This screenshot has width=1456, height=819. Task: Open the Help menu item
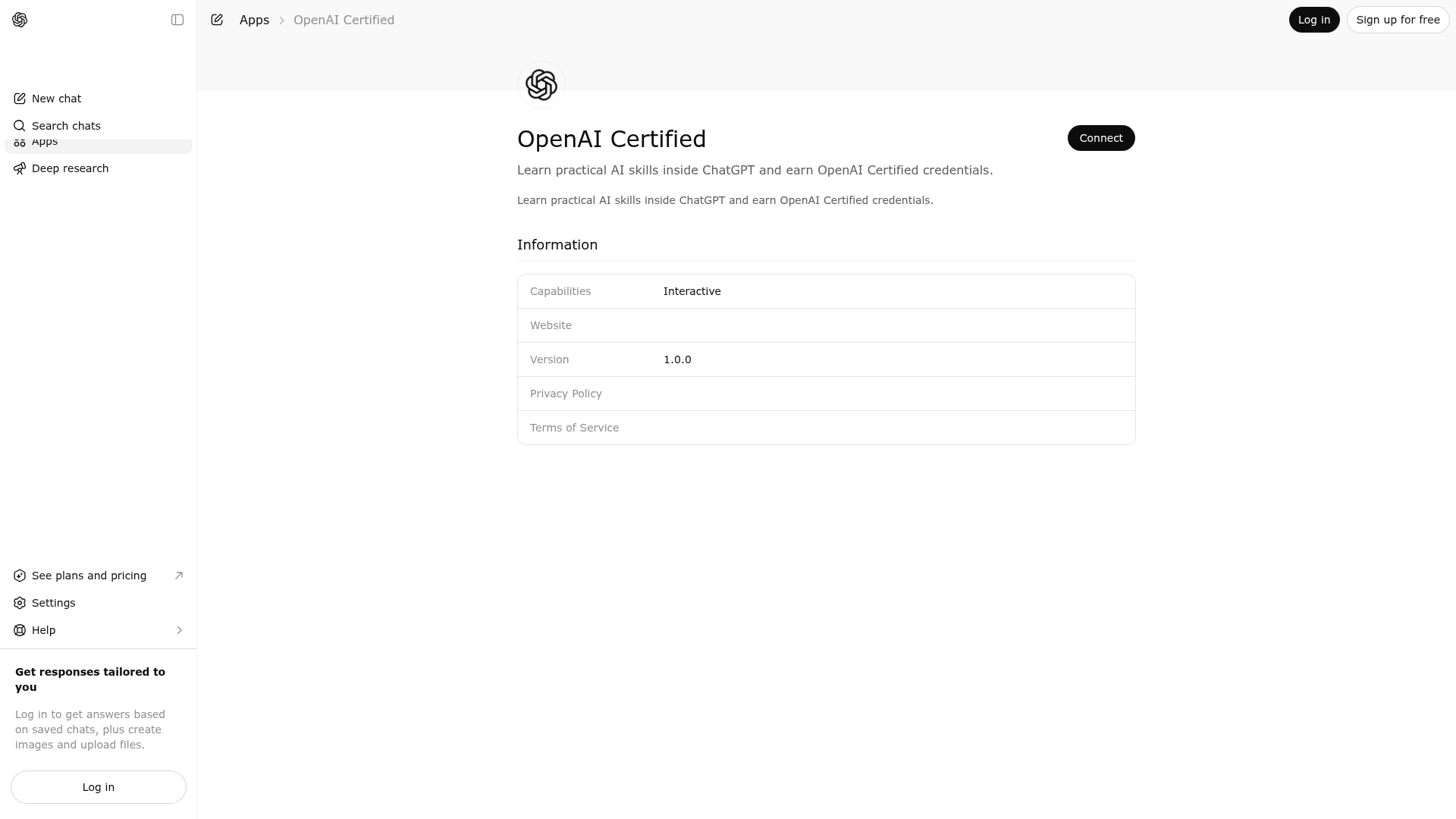point(99,630)
